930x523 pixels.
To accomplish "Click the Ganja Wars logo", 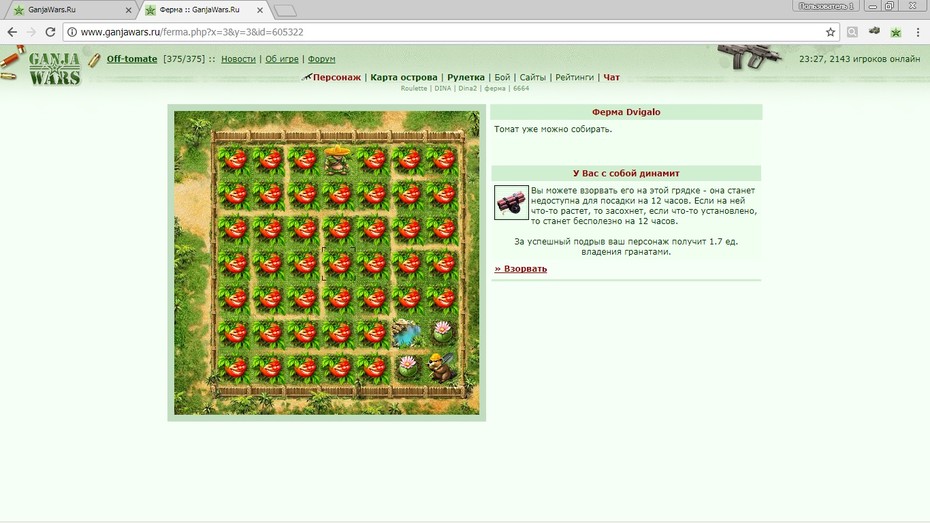I will [54, 67].
